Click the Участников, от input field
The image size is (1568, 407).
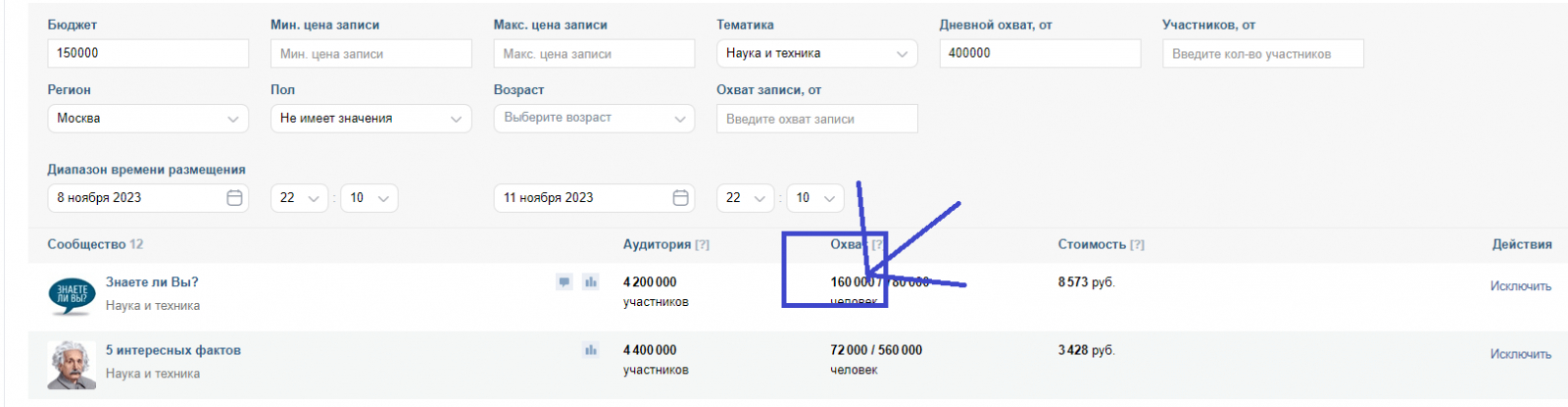coord(1262,54)
